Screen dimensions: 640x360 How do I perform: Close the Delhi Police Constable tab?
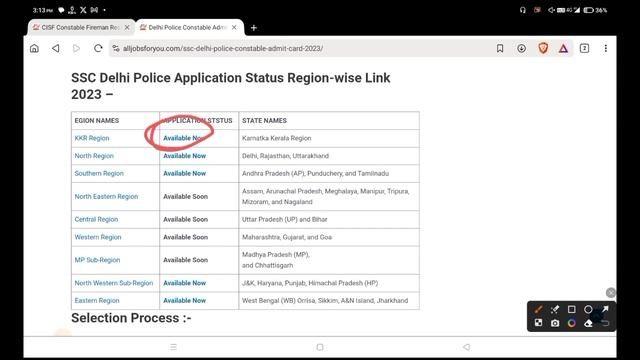[x=234, y=27]
